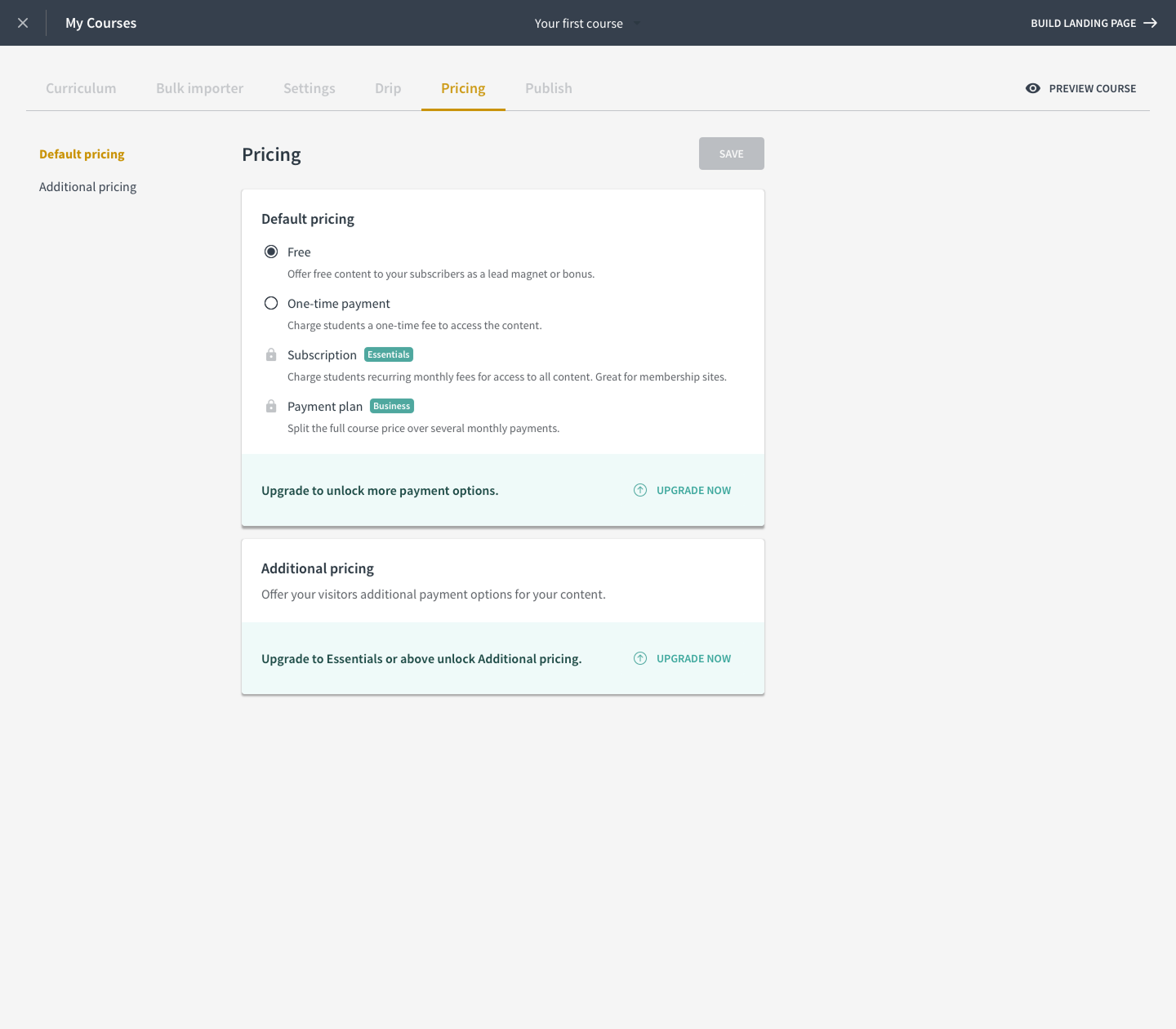Click the lock icon next to Payment plan

coord(271,406)
